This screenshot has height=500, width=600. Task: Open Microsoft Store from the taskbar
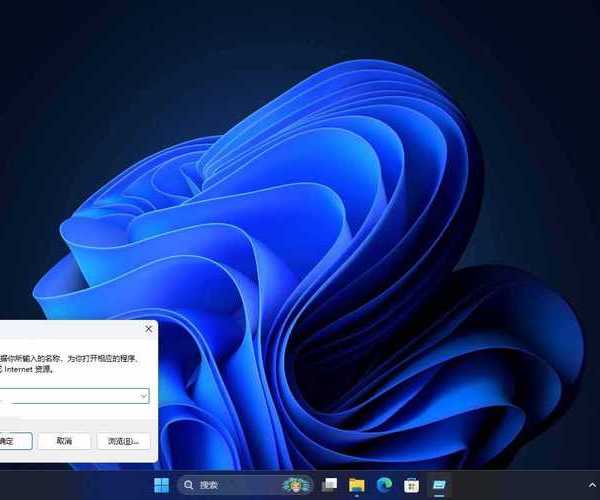pyautogui.click(x=411, y=485)
